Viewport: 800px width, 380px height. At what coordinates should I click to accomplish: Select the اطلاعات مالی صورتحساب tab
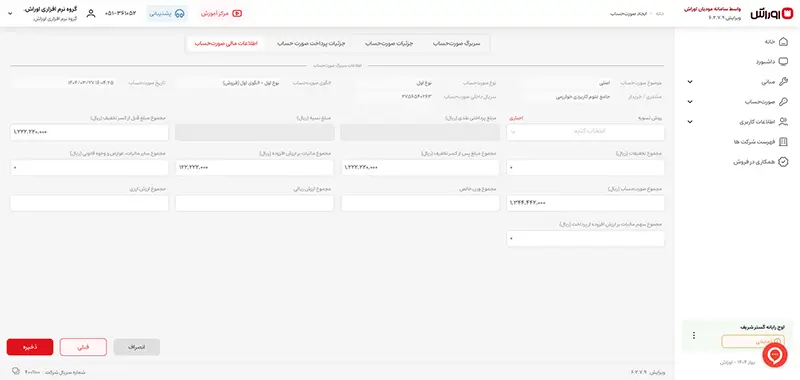tap(226, 44)
